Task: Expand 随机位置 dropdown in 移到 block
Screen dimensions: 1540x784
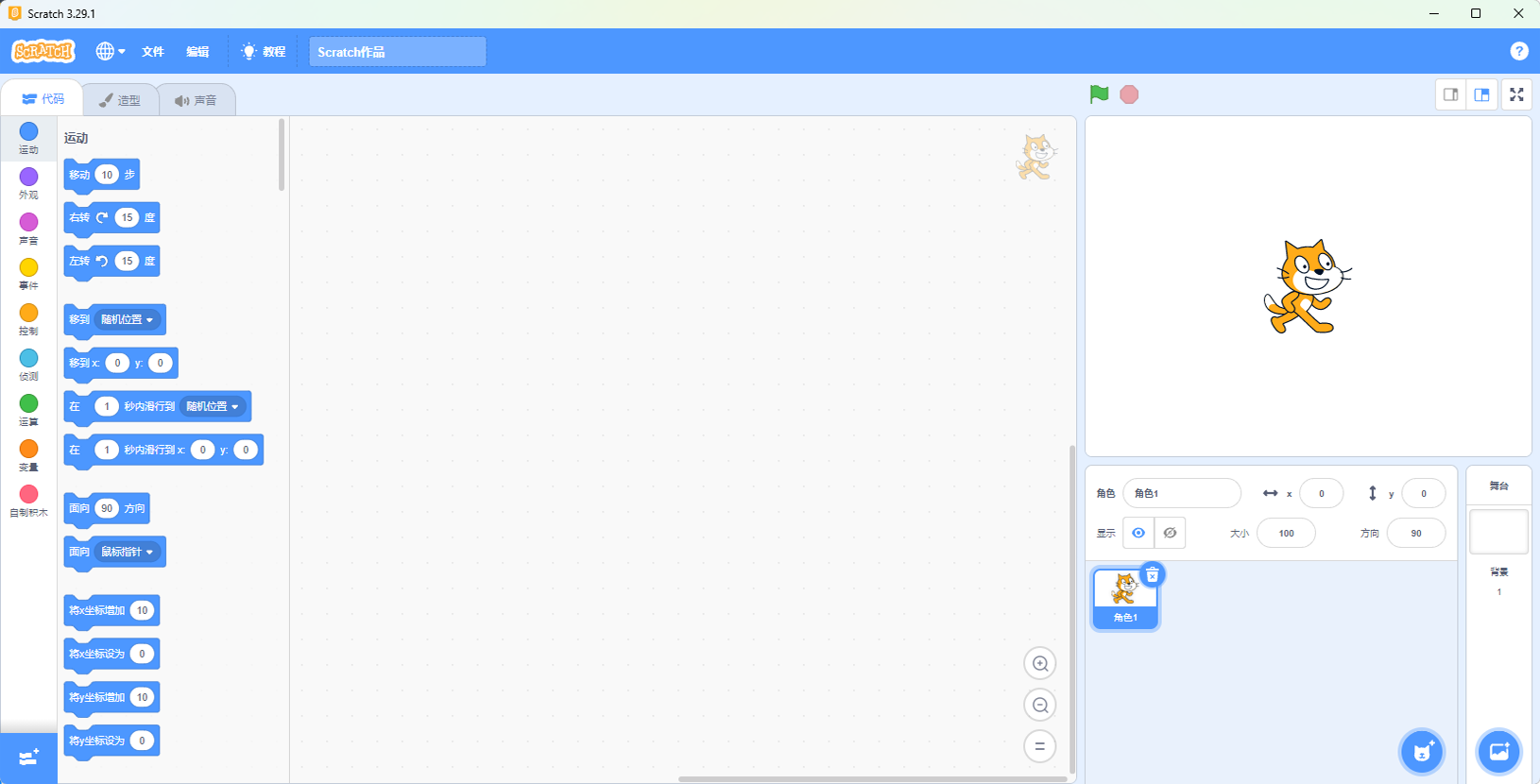Action: (128, 320)
